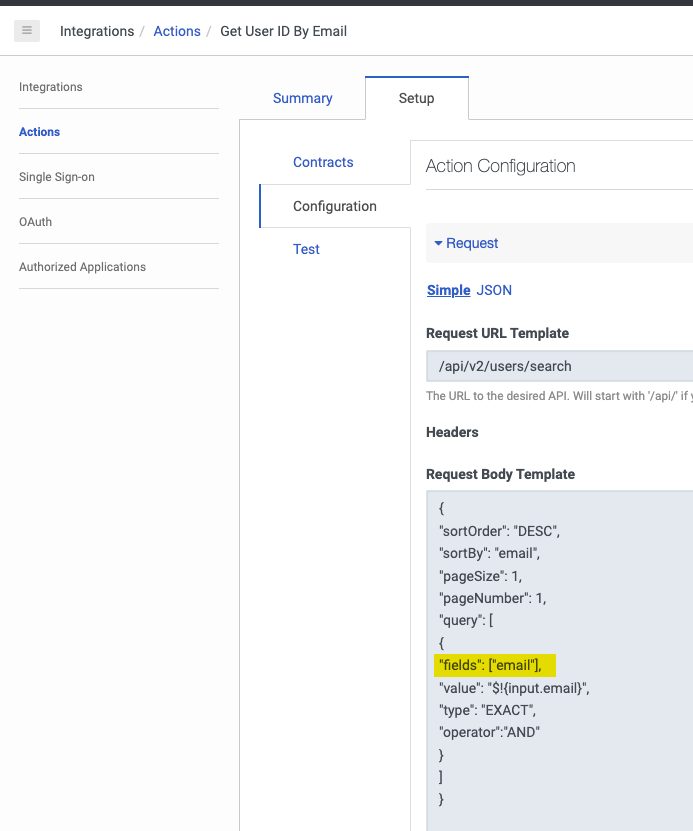Open OAuth settings in sidebar
Screen dimensions: 693x831
coord(36,222)
